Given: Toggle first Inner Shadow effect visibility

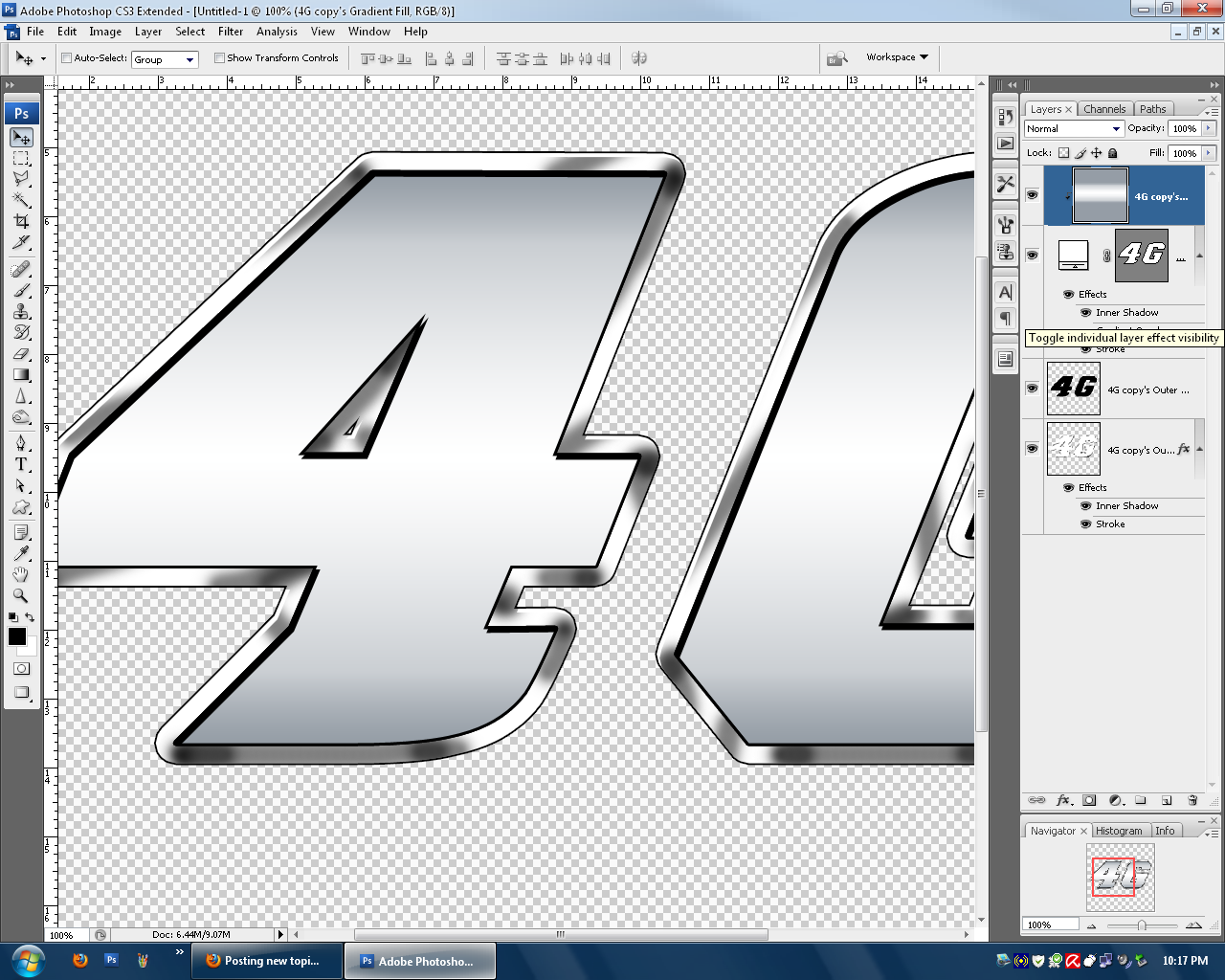Looking at the screenshot, I should coord(1086,313).
